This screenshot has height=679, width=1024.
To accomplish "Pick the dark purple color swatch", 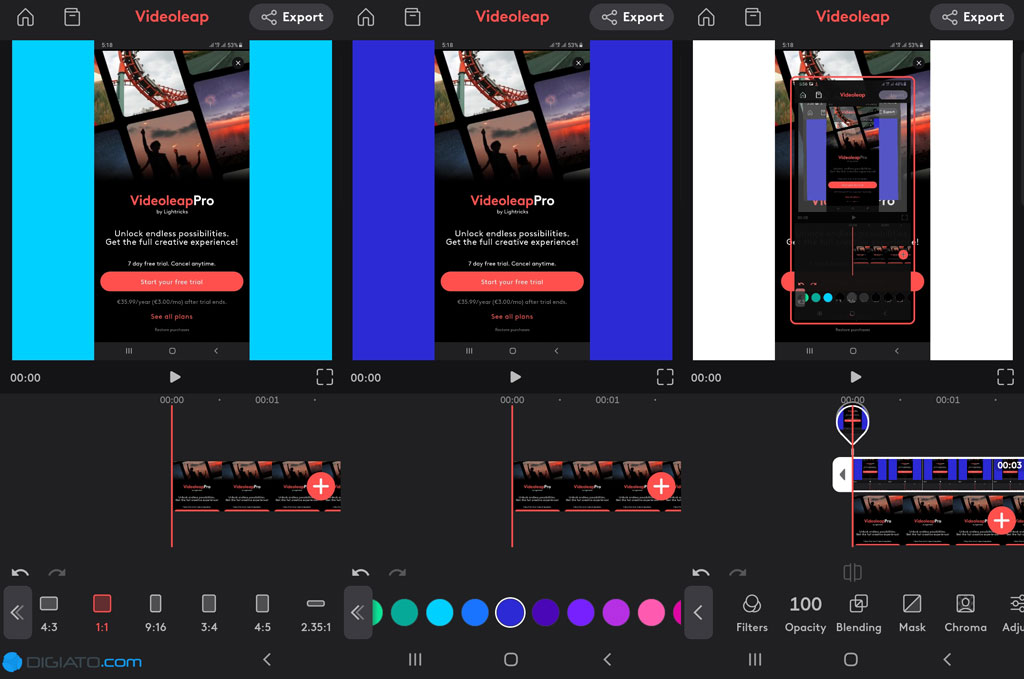I will click(x=545, y=612).
